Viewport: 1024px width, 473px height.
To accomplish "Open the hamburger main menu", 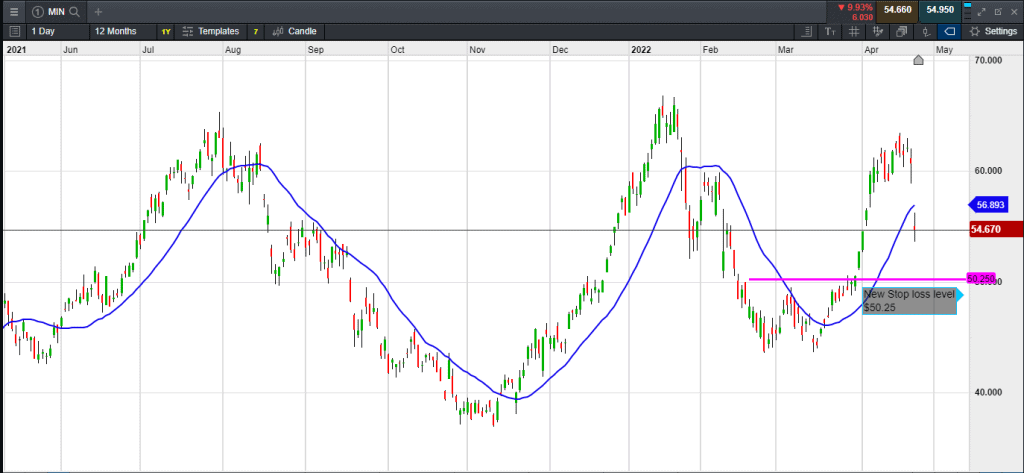I will [x=13, y=11].
